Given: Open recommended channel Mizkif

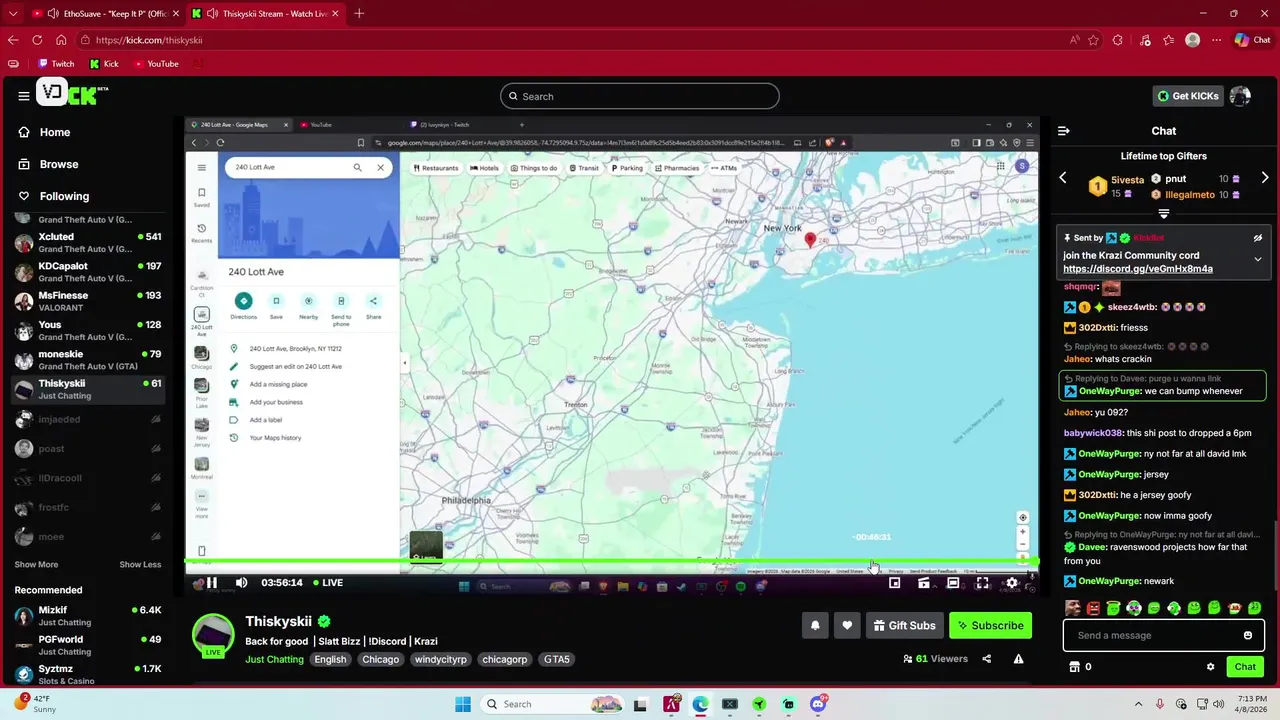Looking at the screenshot, I should click(88, 616).
